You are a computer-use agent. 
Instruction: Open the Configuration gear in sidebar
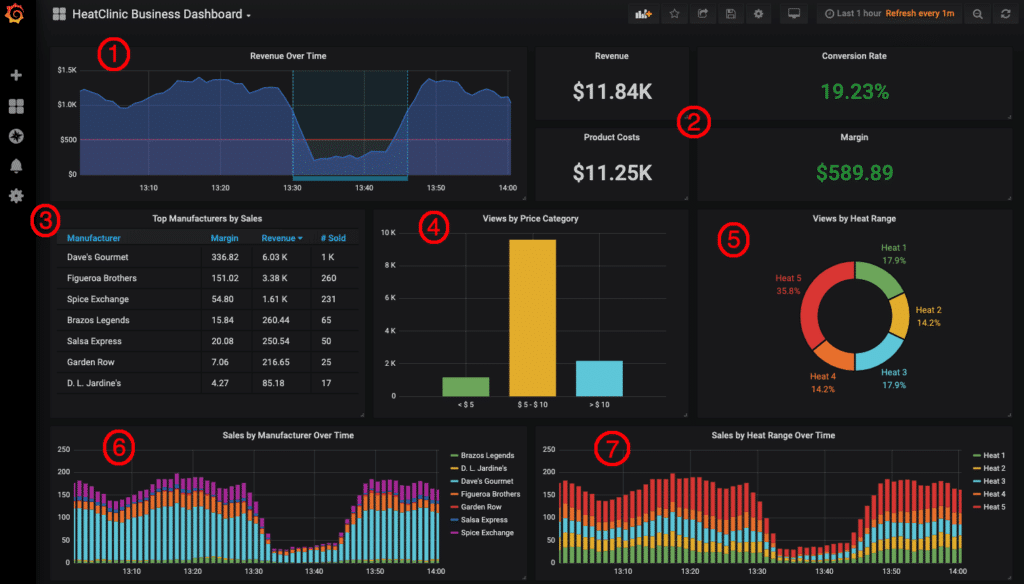(16, 195)
